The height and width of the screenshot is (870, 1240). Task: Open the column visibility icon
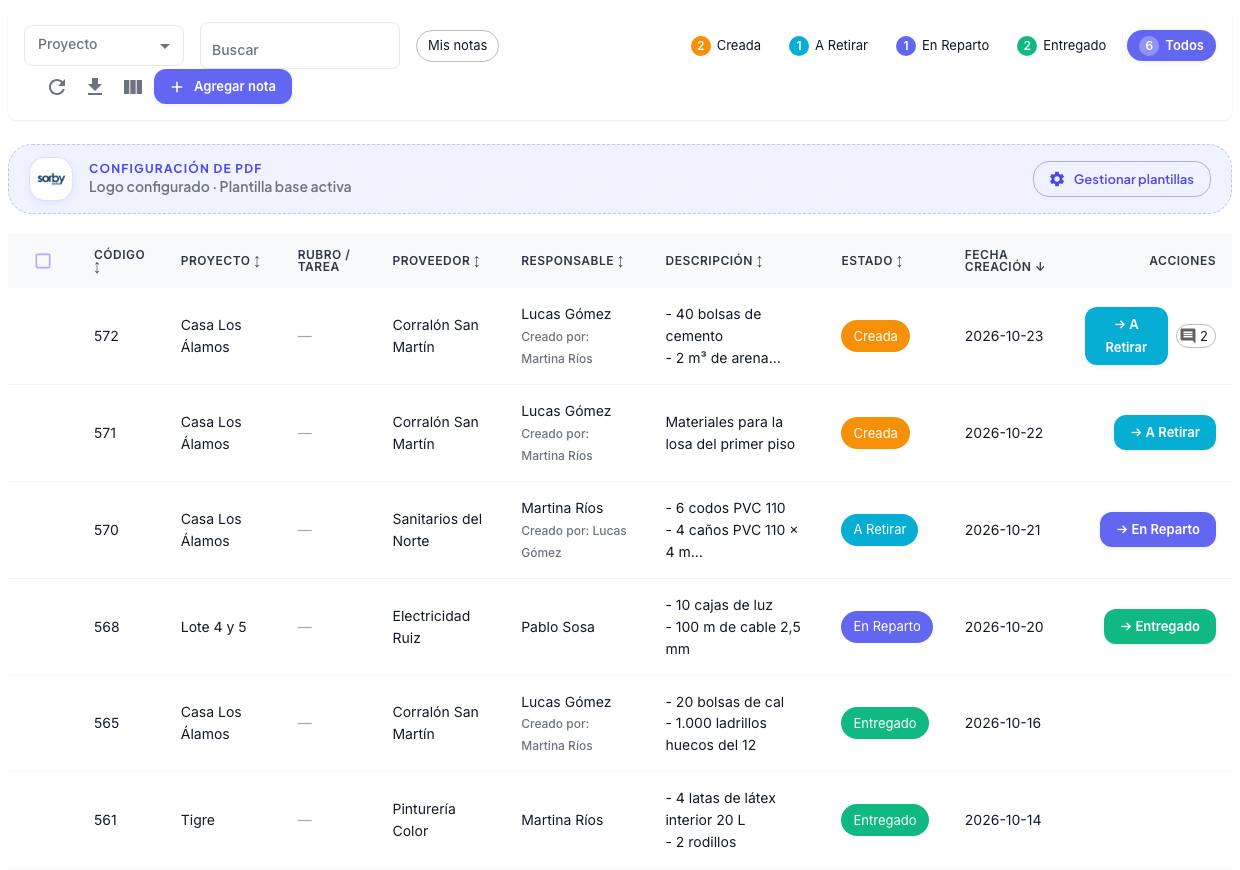[x=133, y=87]
